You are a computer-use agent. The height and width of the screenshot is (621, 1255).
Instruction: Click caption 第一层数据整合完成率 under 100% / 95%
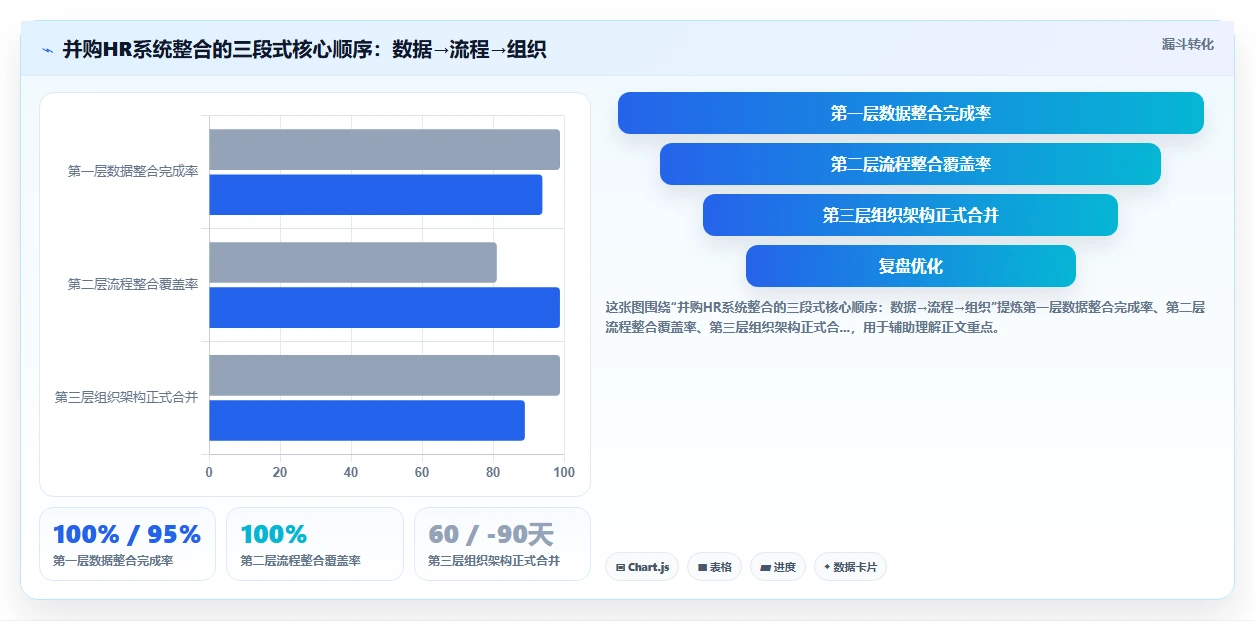point(113,561)
